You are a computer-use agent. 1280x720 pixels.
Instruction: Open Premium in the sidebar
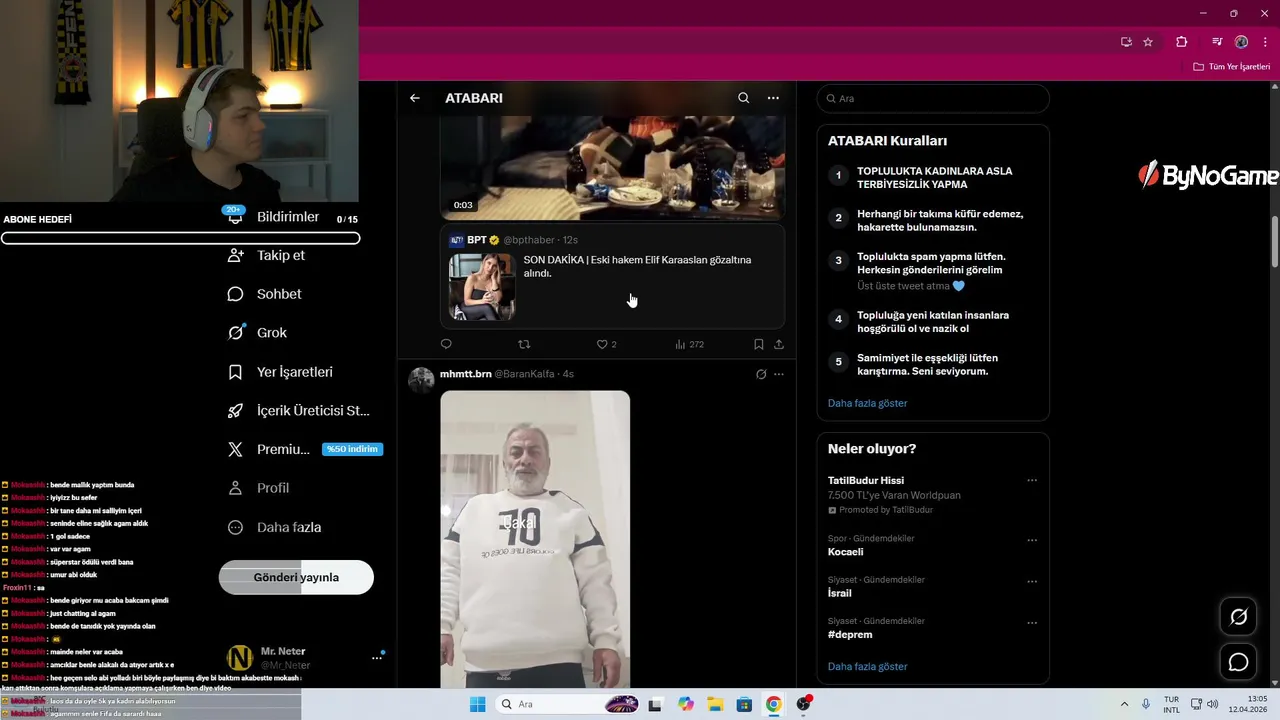305,449
